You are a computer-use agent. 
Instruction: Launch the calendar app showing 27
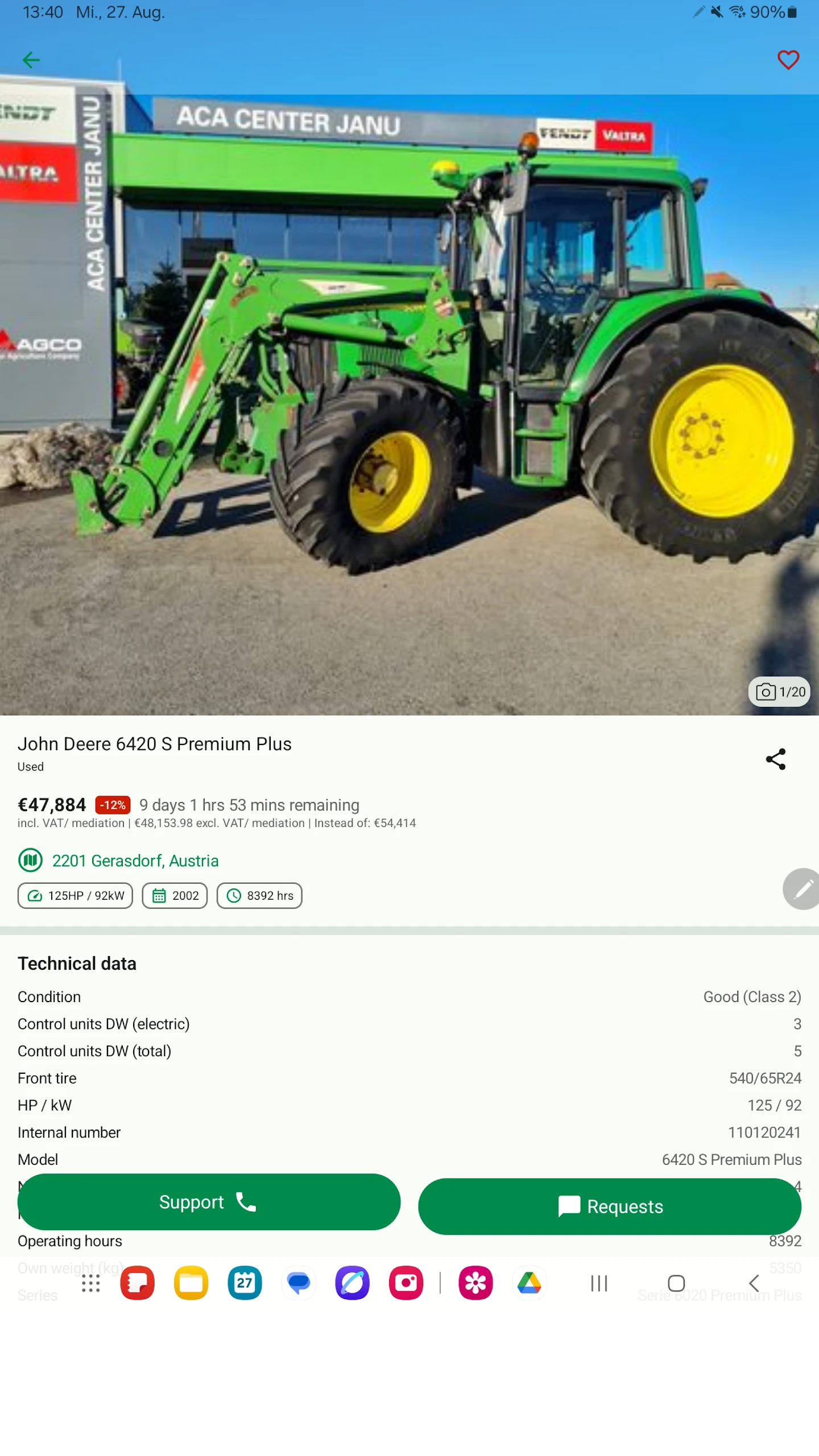click(245, 1283)
